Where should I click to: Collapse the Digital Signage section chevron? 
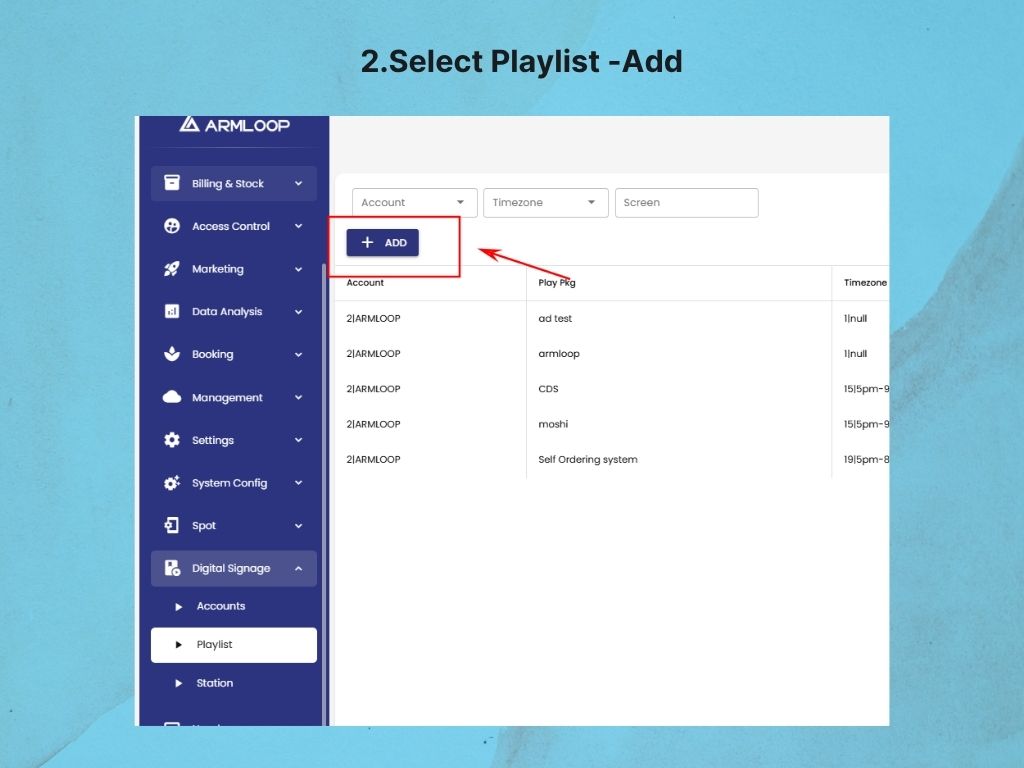(x=298, y=568)
